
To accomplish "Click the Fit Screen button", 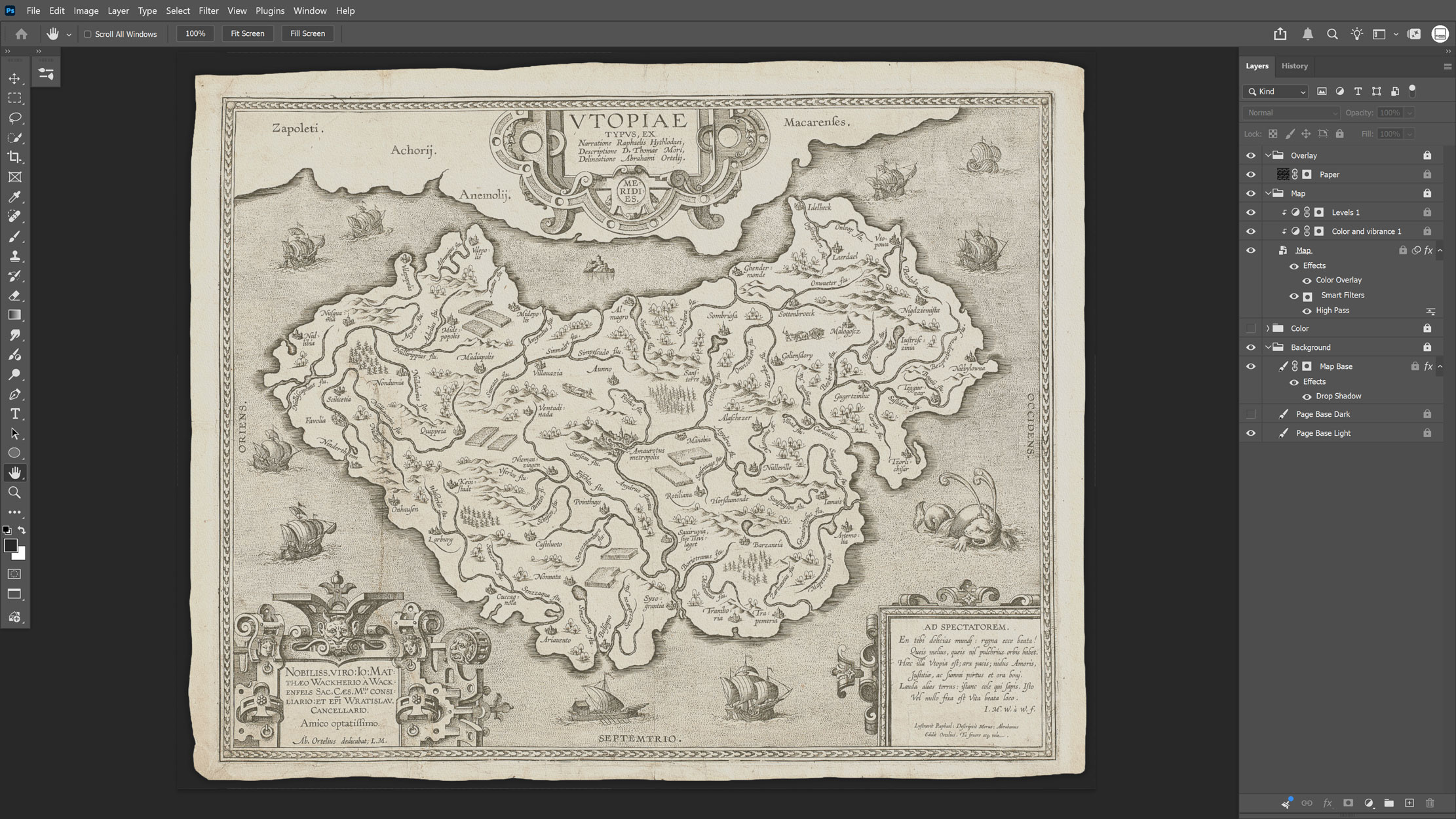I will pos(248,34).
